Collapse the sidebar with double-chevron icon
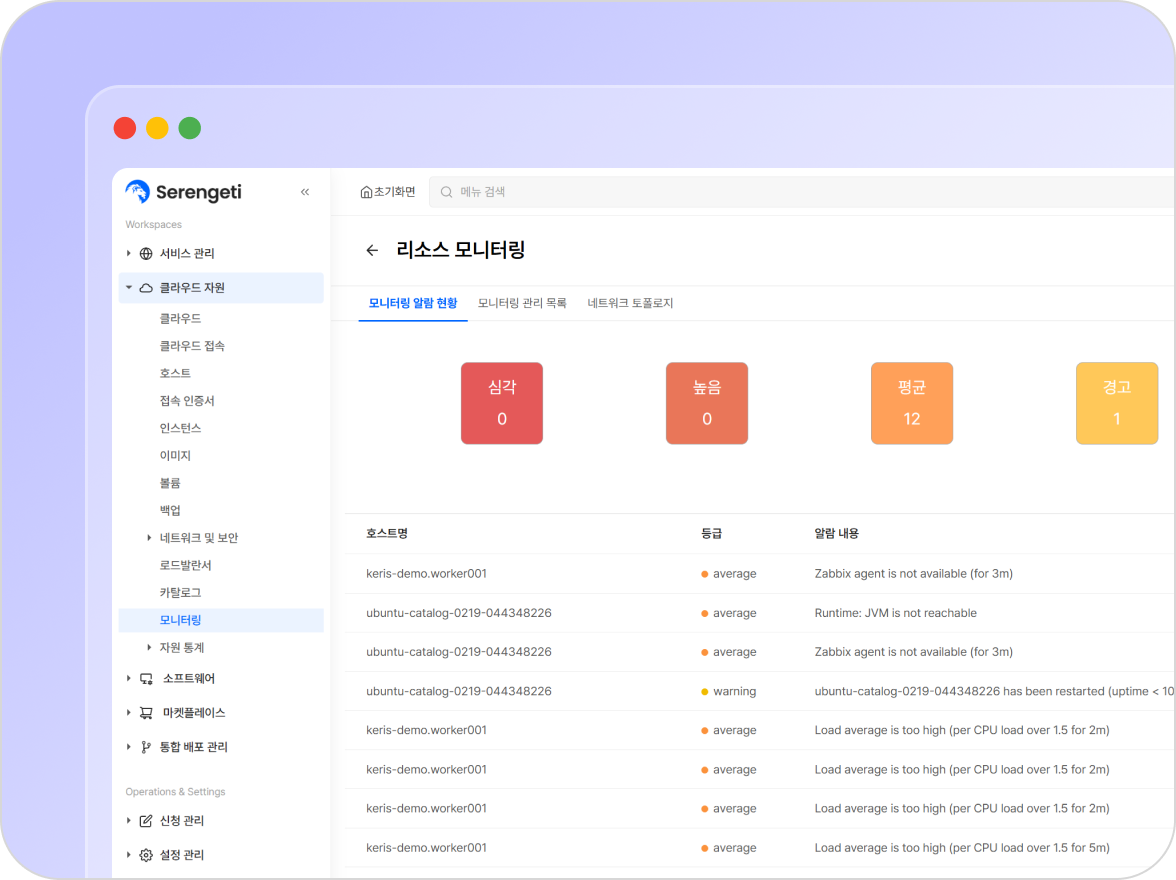1176x880 pixels. pos(305,192)
